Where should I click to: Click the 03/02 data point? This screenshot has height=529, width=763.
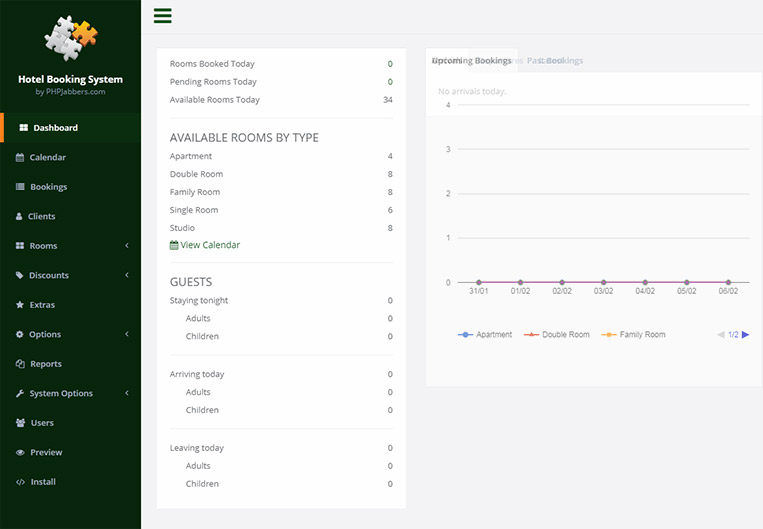click(603, 282)
